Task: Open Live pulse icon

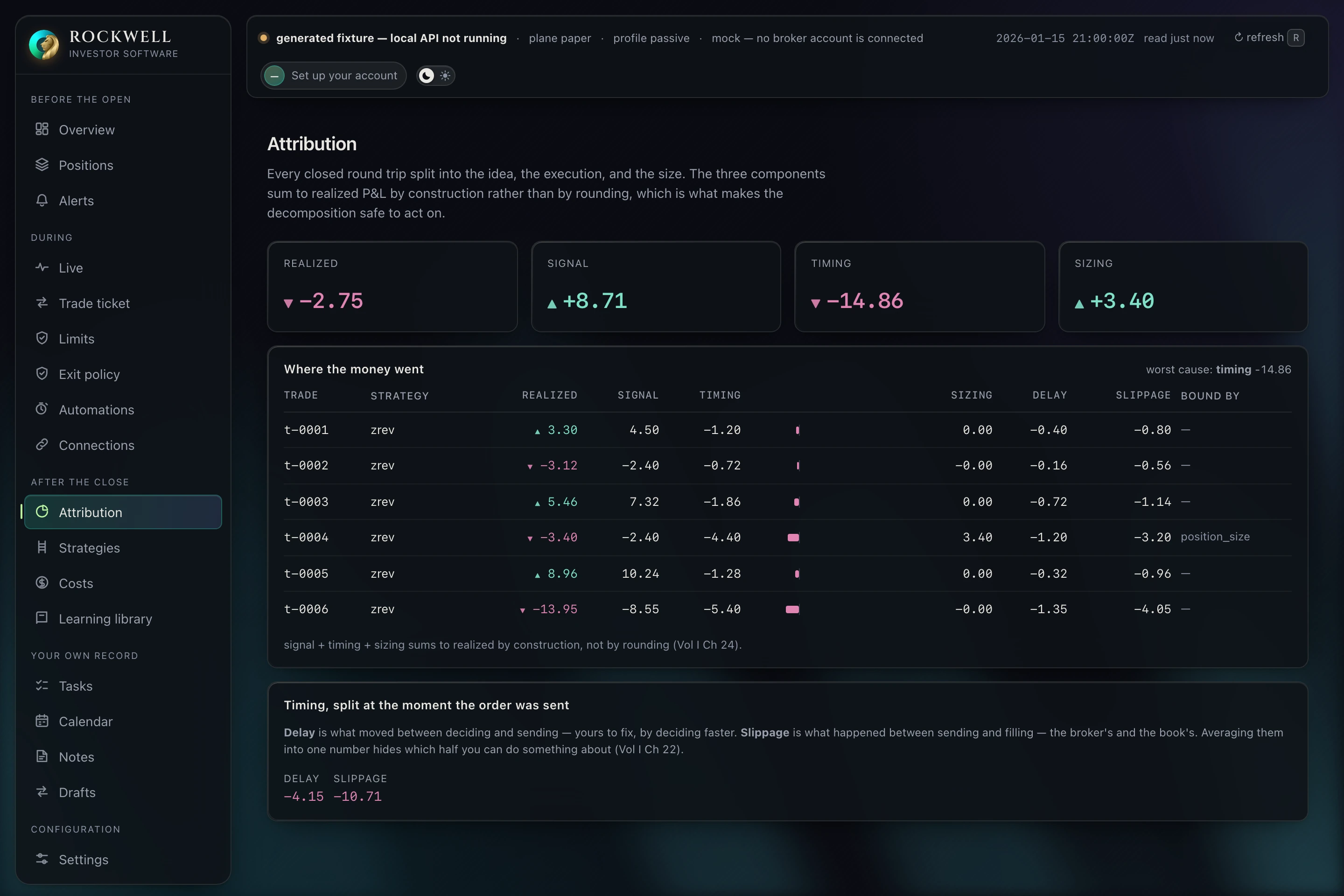Action: coord(42,267)
